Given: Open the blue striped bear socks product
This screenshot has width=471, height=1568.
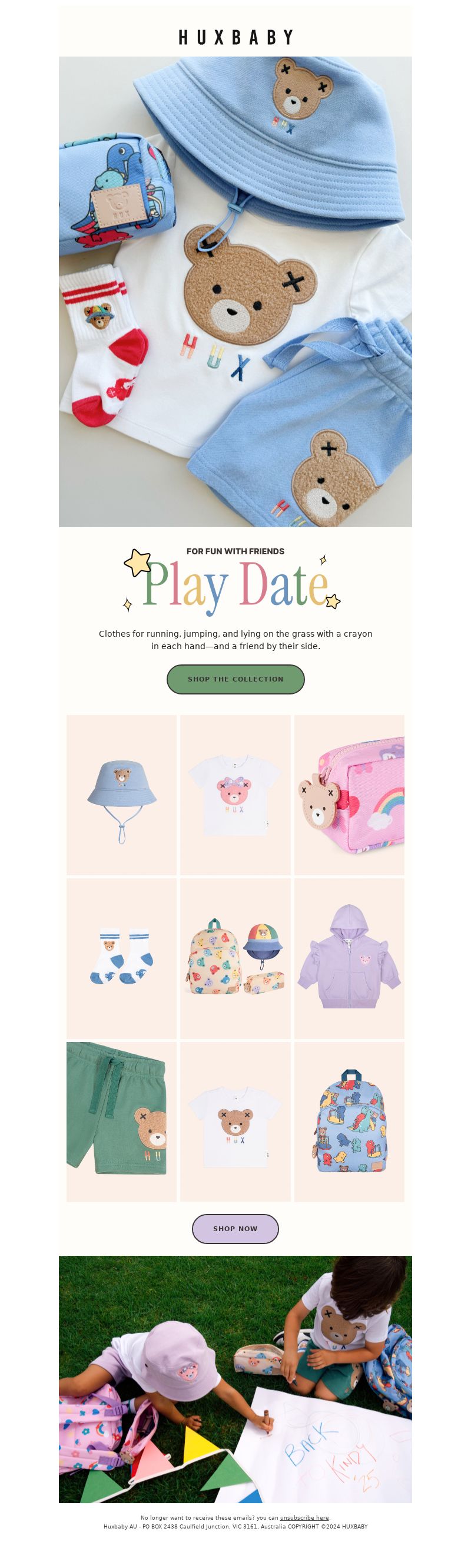Looking at the screenshot, I should tap(121, 958).
